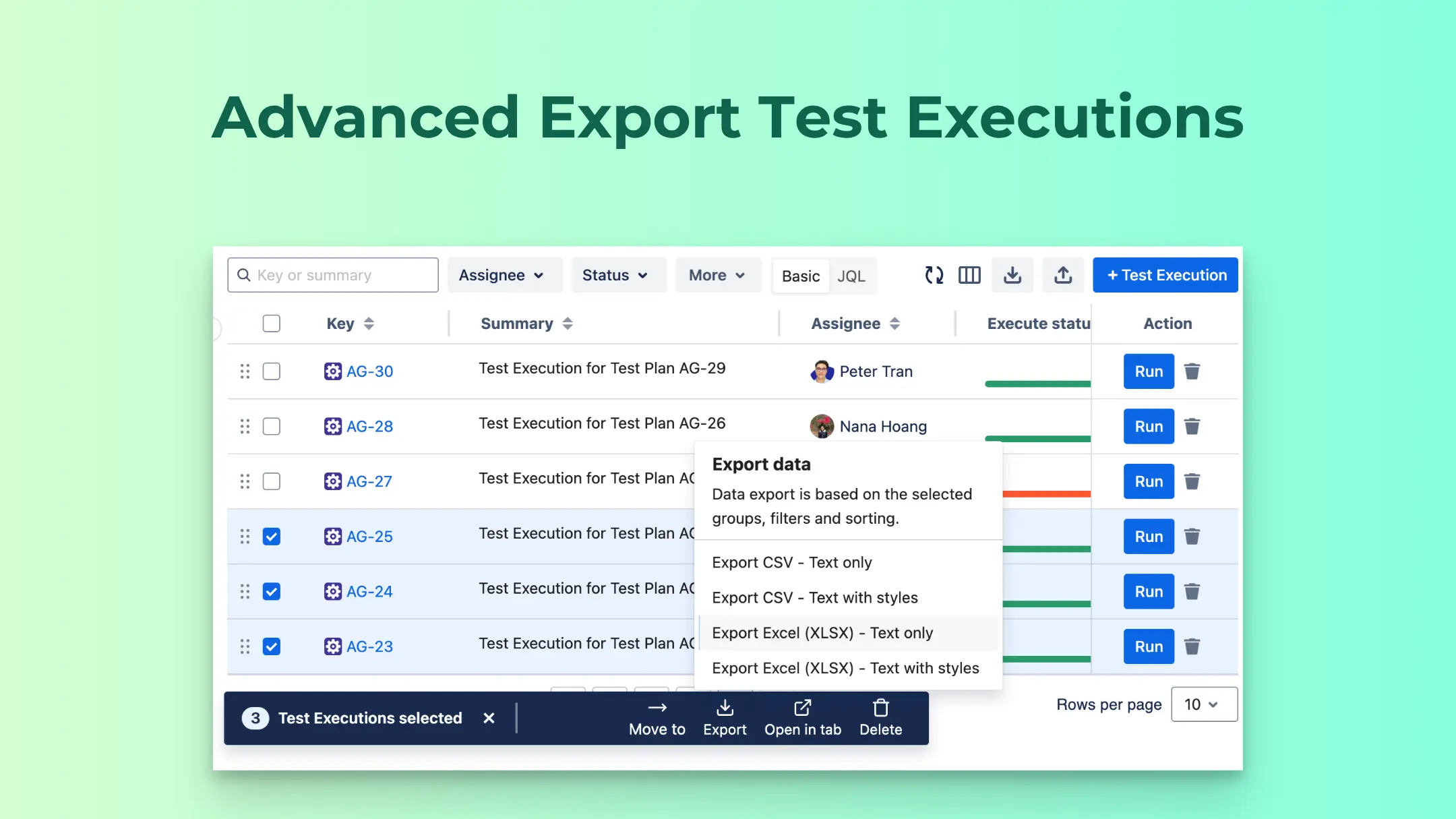Click Move to in the selection bar

657,719
